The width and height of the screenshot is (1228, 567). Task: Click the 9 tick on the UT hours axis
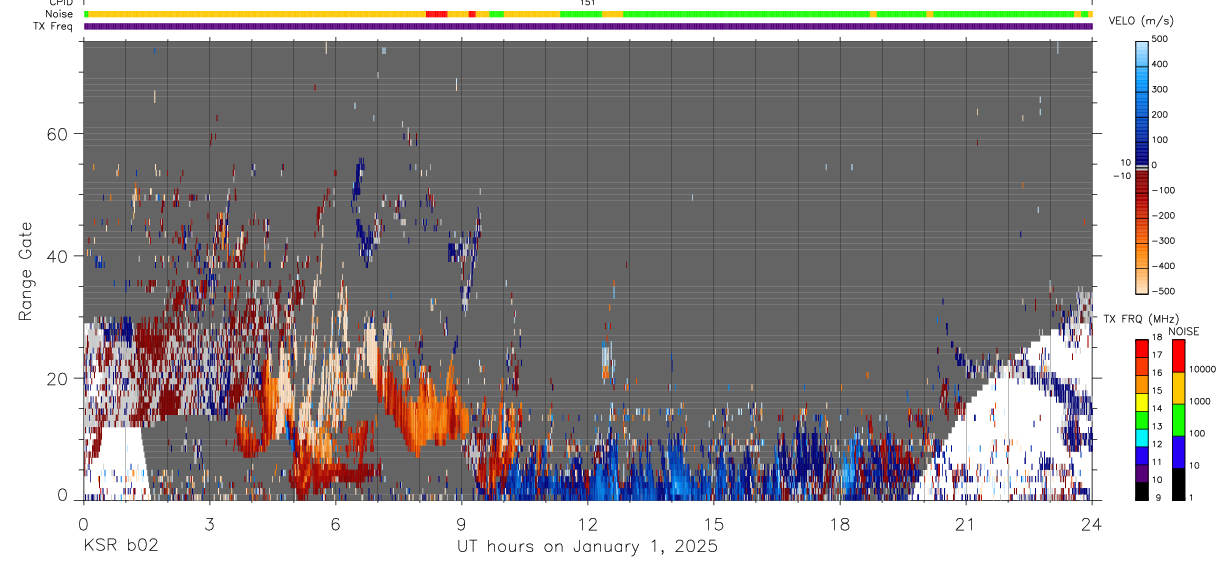click(461, 523)
